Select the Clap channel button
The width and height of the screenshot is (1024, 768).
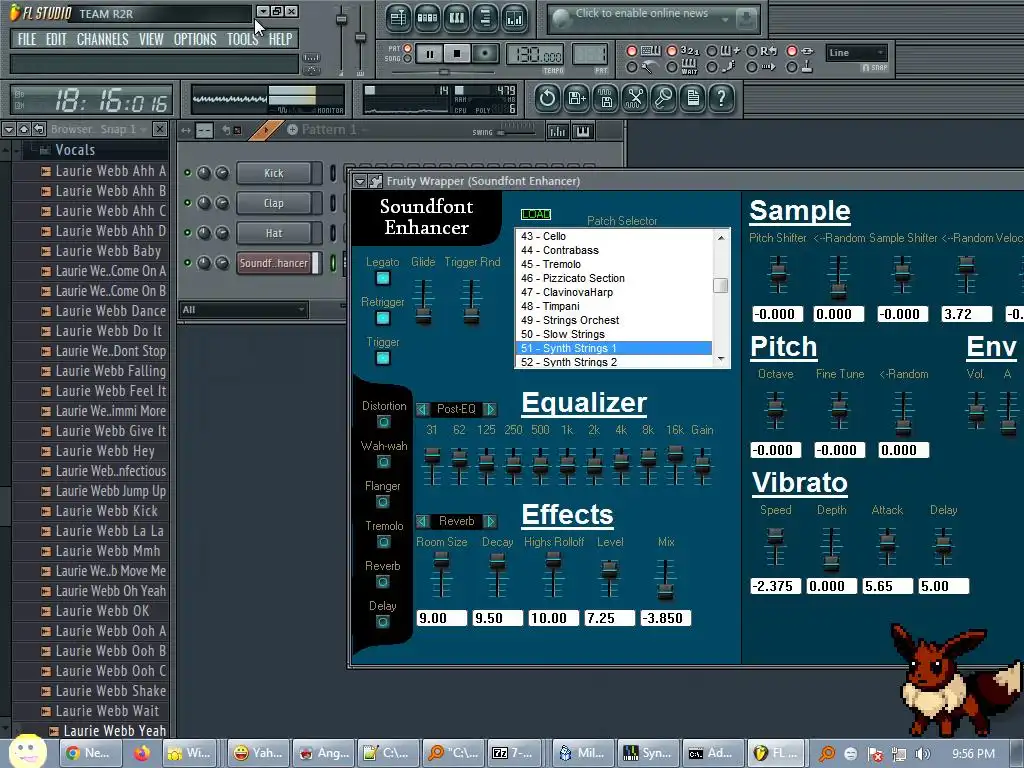(x=274, y=203)
